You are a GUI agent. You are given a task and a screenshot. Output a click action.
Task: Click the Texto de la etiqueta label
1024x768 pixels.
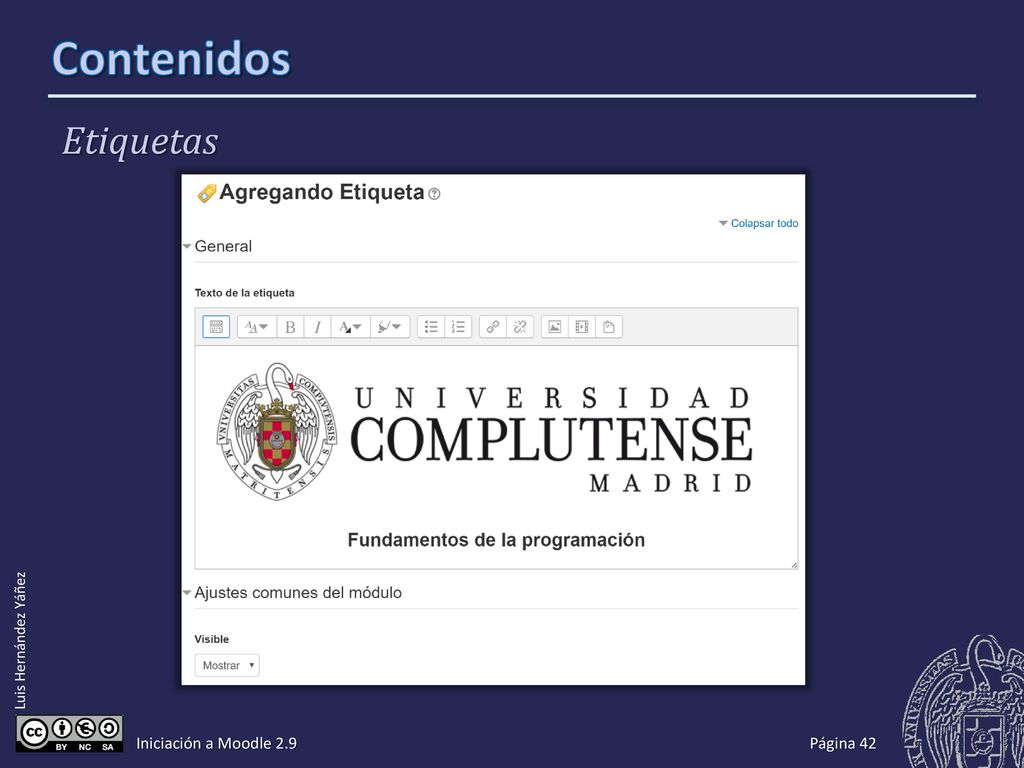244,293
